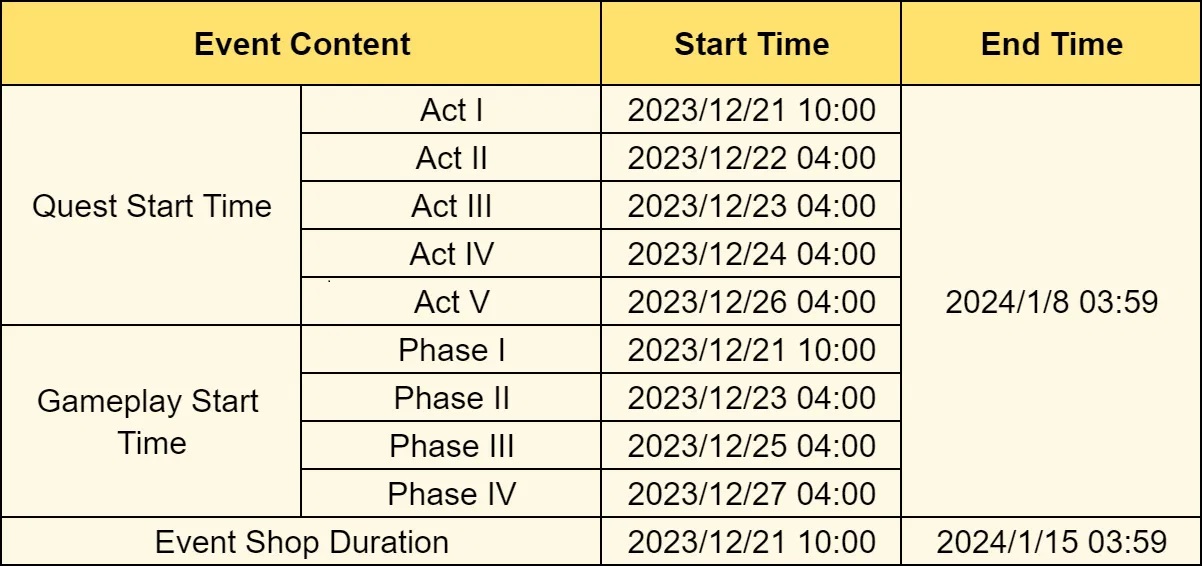Select the Act IV cell
Screen dimensions: 1202x566
coord(451,254)
